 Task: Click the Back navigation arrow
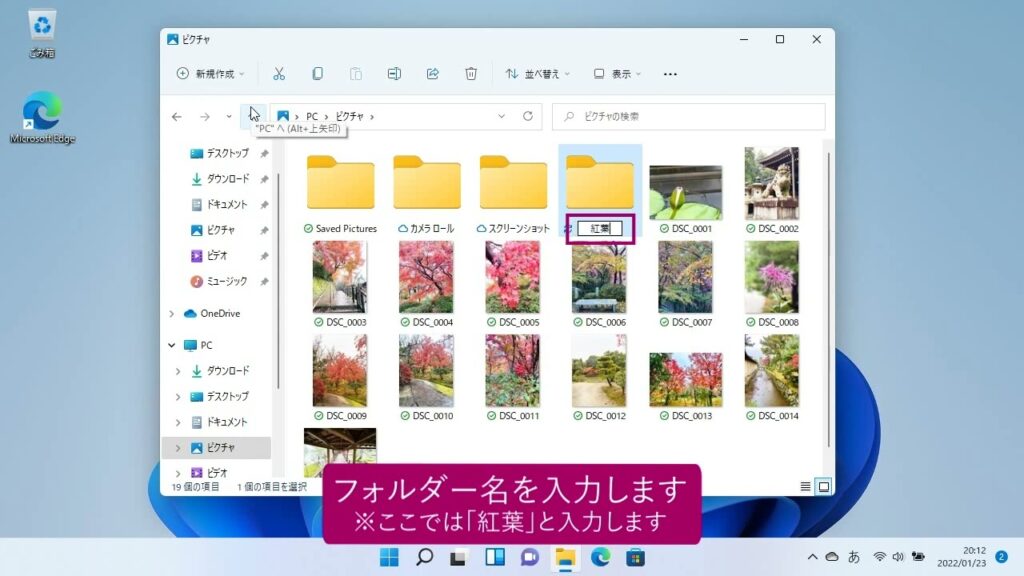pos(177,117)
